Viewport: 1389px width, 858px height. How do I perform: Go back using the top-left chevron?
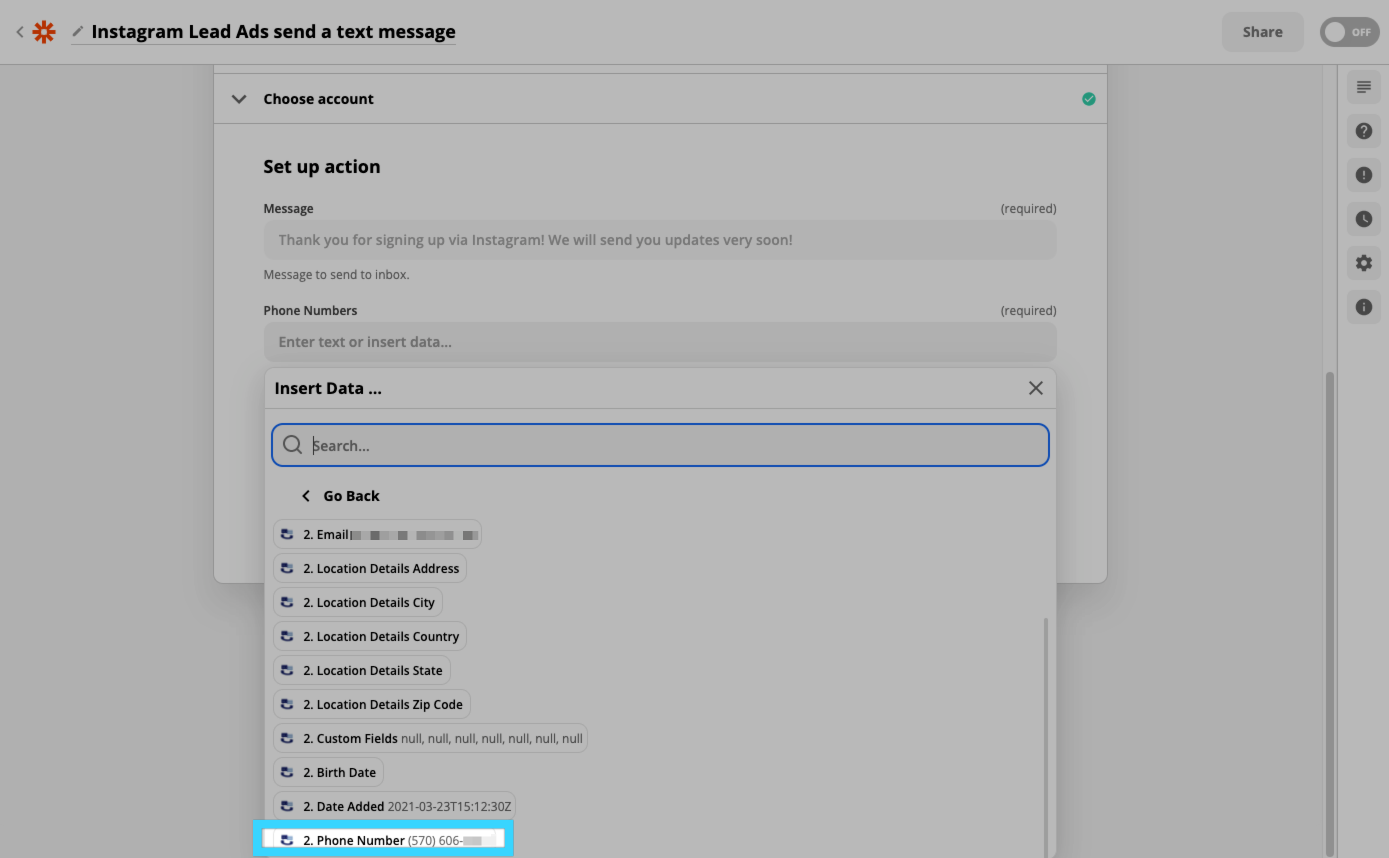pyautogui.click(x=19, y=32)
